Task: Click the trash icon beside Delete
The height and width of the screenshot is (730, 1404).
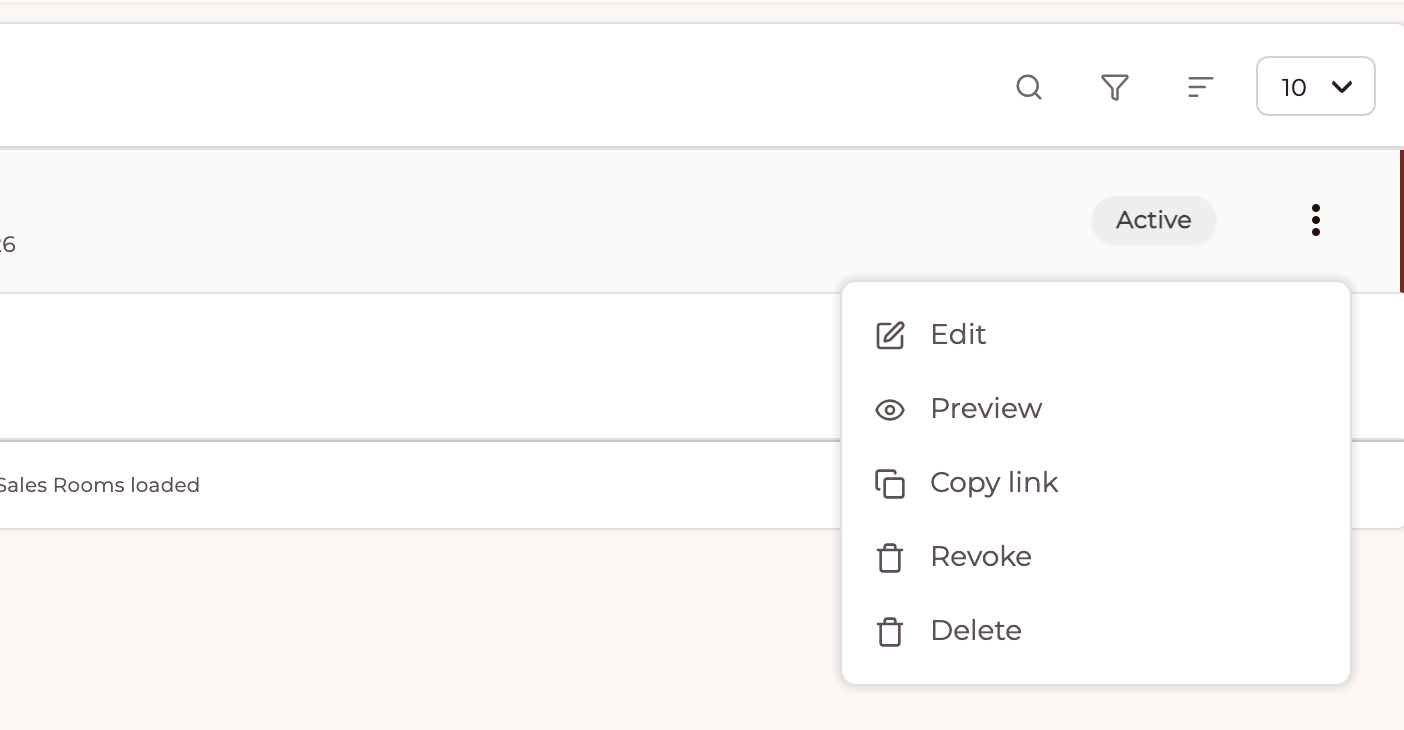Action: (x=890, y=632)
